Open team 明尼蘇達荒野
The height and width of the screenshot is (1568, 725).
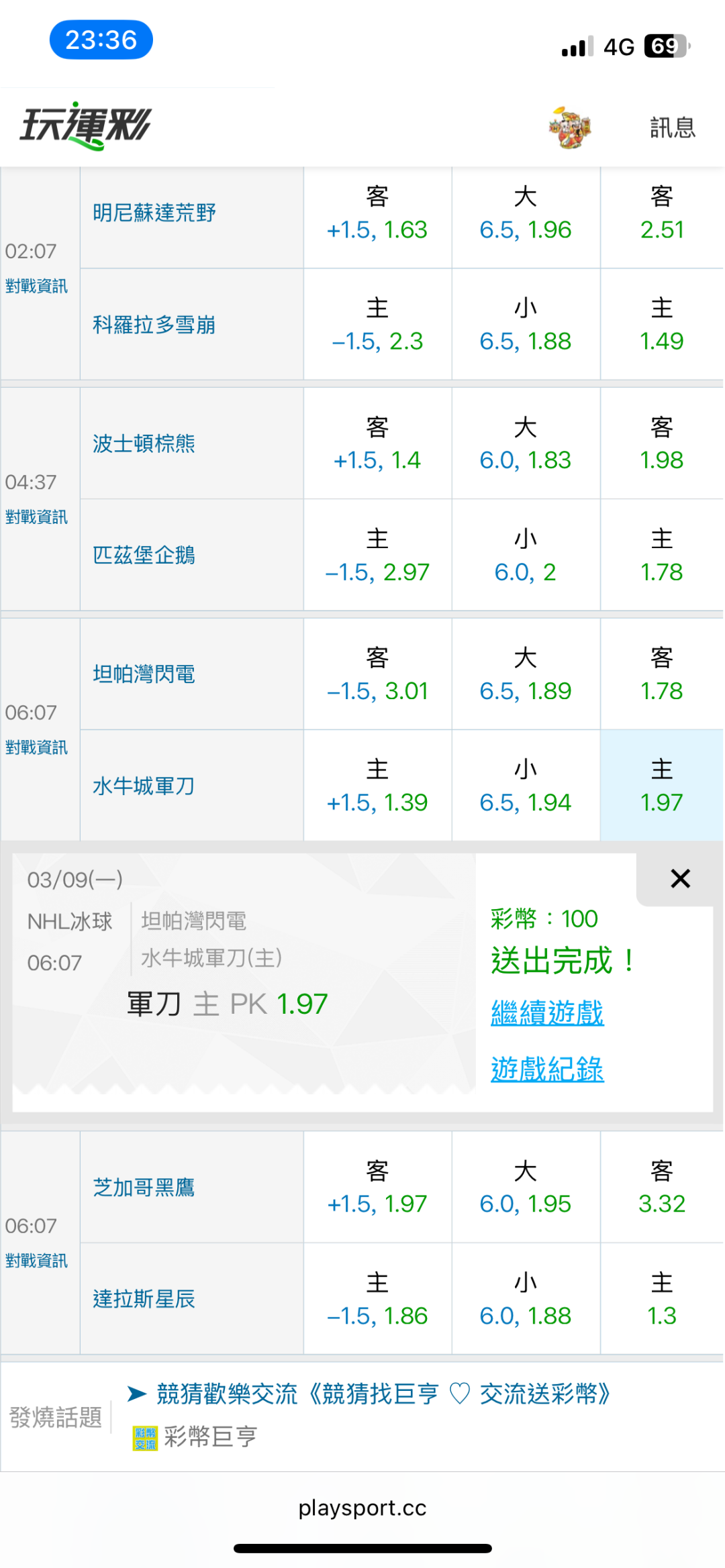pos(154,213)
